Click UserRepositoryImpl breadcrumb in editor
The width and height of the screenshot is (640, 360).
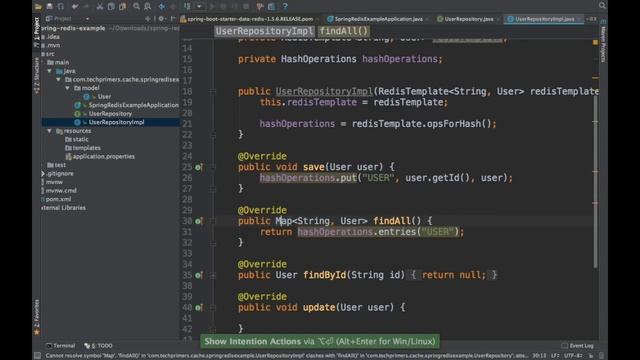tap(264, 31)
